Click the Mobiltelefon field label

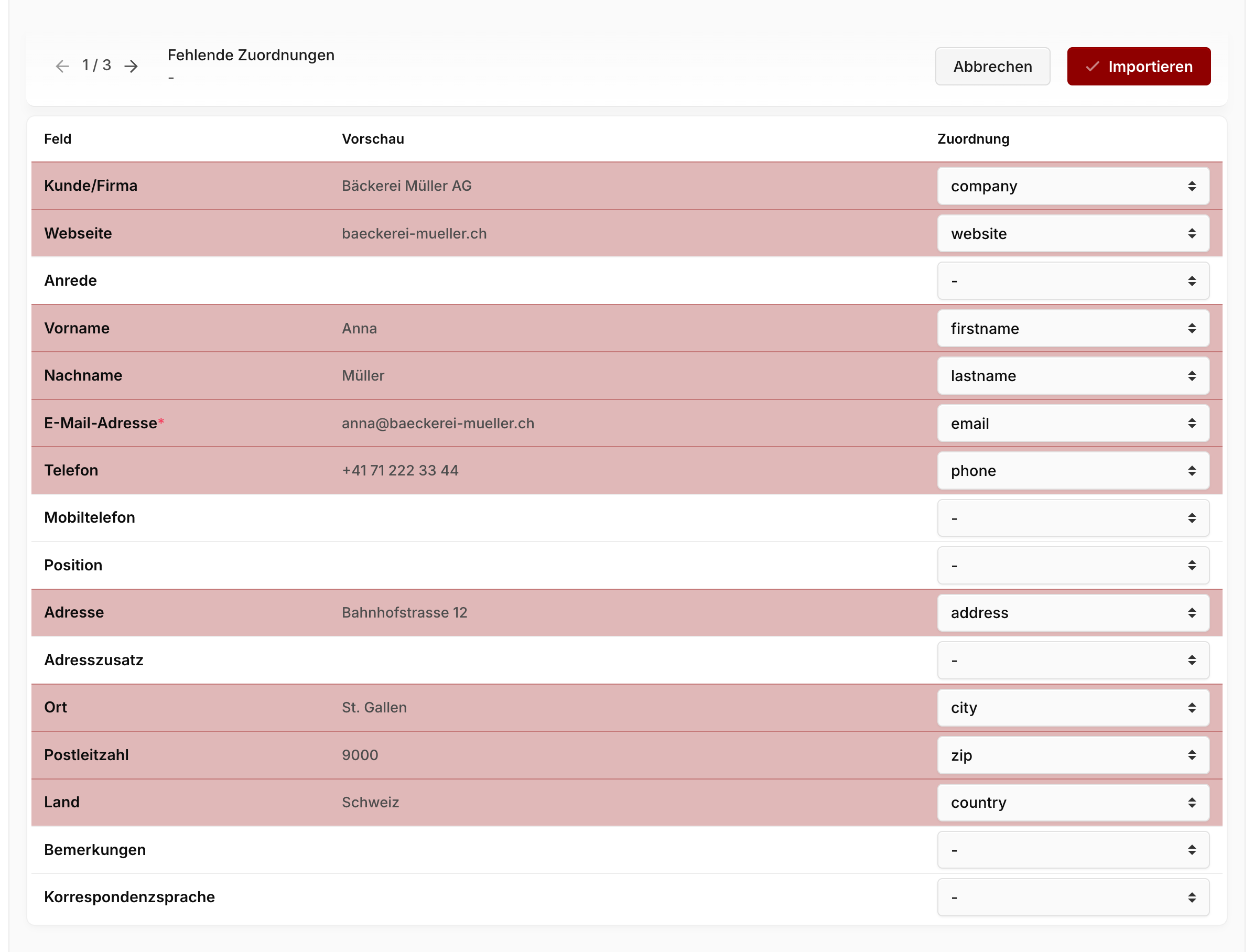pyautogui.click(x=90, y=517)
